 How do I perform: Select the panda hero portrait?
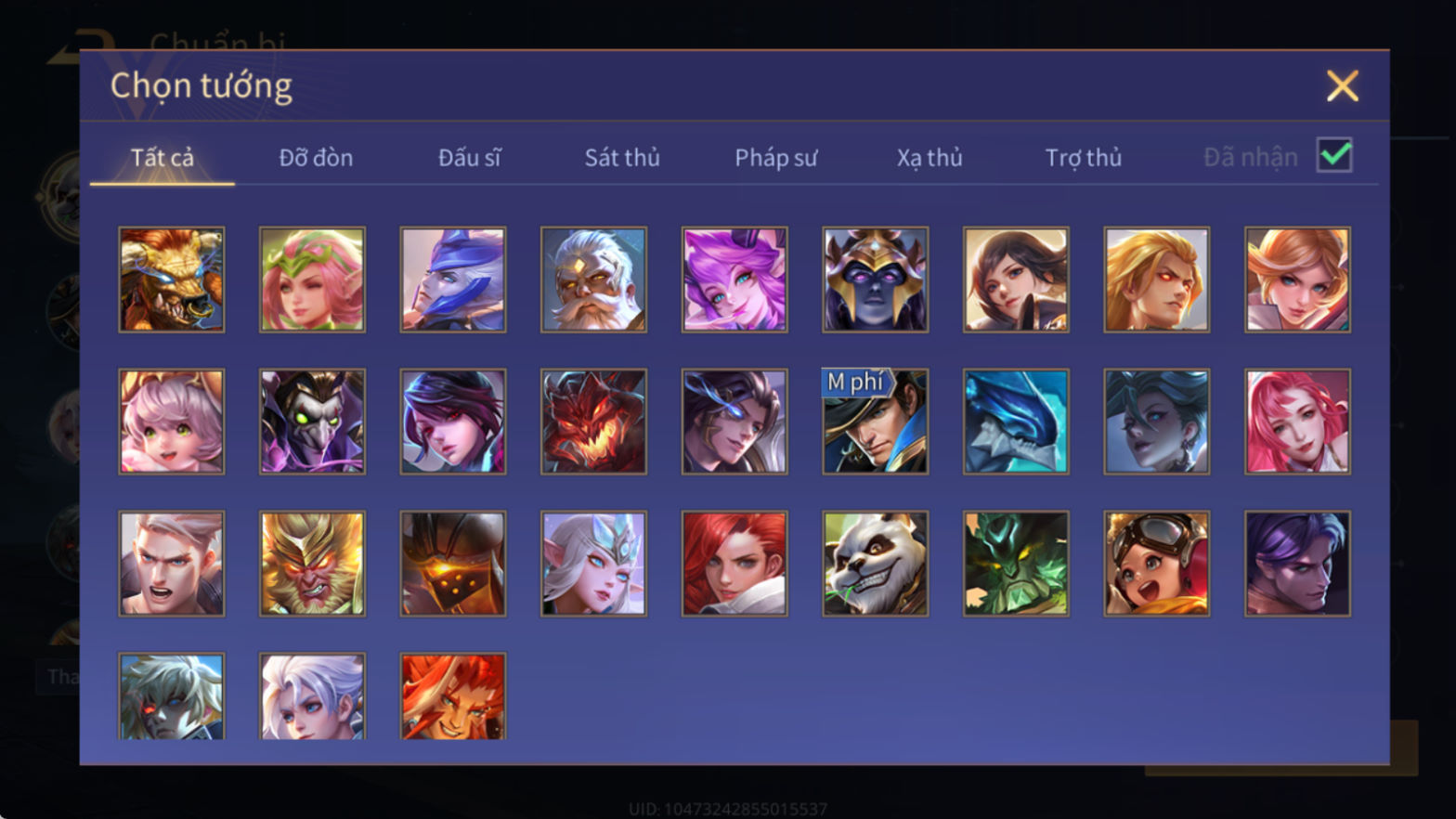click(875, 564)
